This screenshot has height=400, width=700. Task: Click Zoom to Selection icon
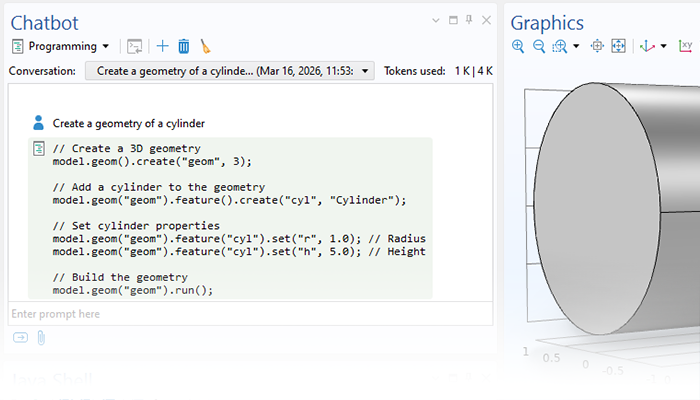point(597,46)
